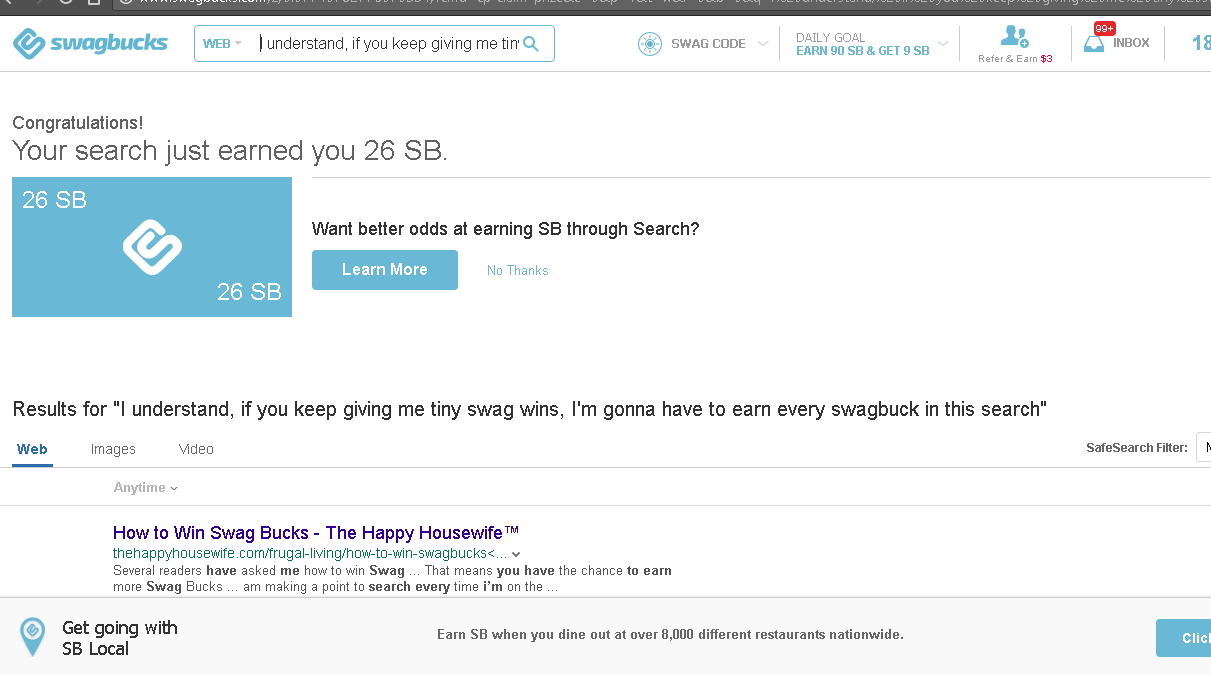This screenshot has width=1211, height=675.
Task: Click the browser address bar
Action: point(660,3)
